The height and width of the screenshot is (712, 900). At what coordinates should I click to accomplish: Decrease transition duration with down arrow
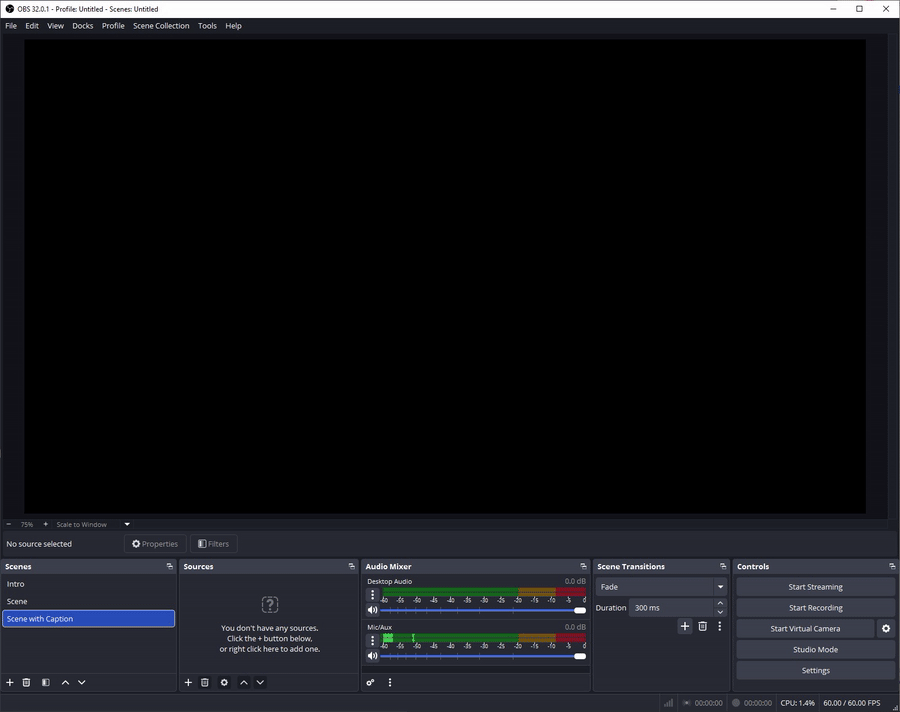(720, 612)
